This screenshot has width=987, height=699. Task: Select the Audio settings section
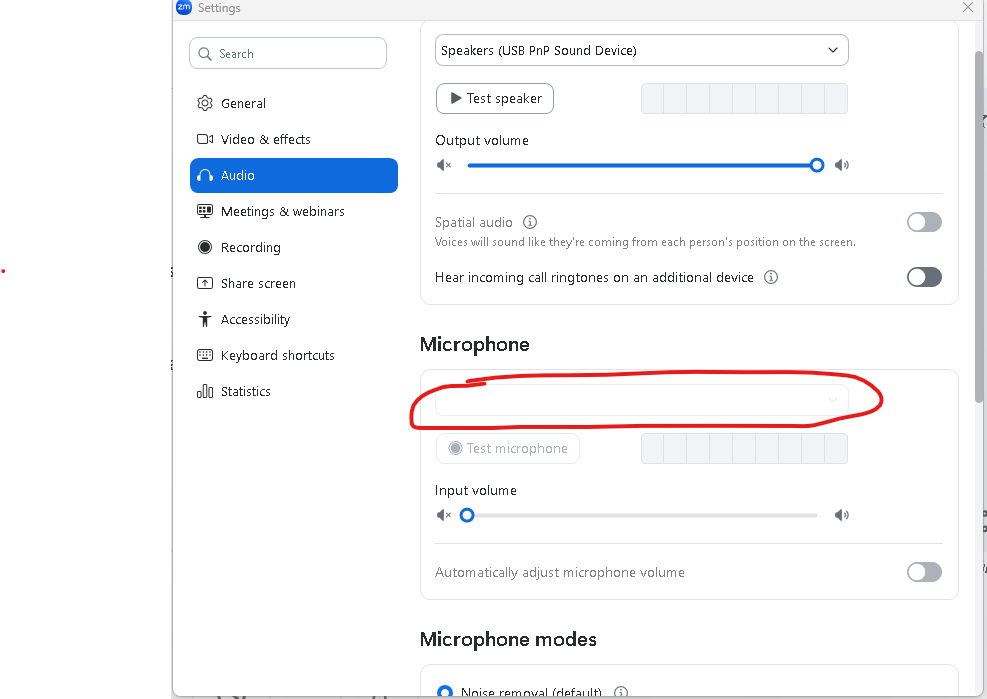[294, 175]
